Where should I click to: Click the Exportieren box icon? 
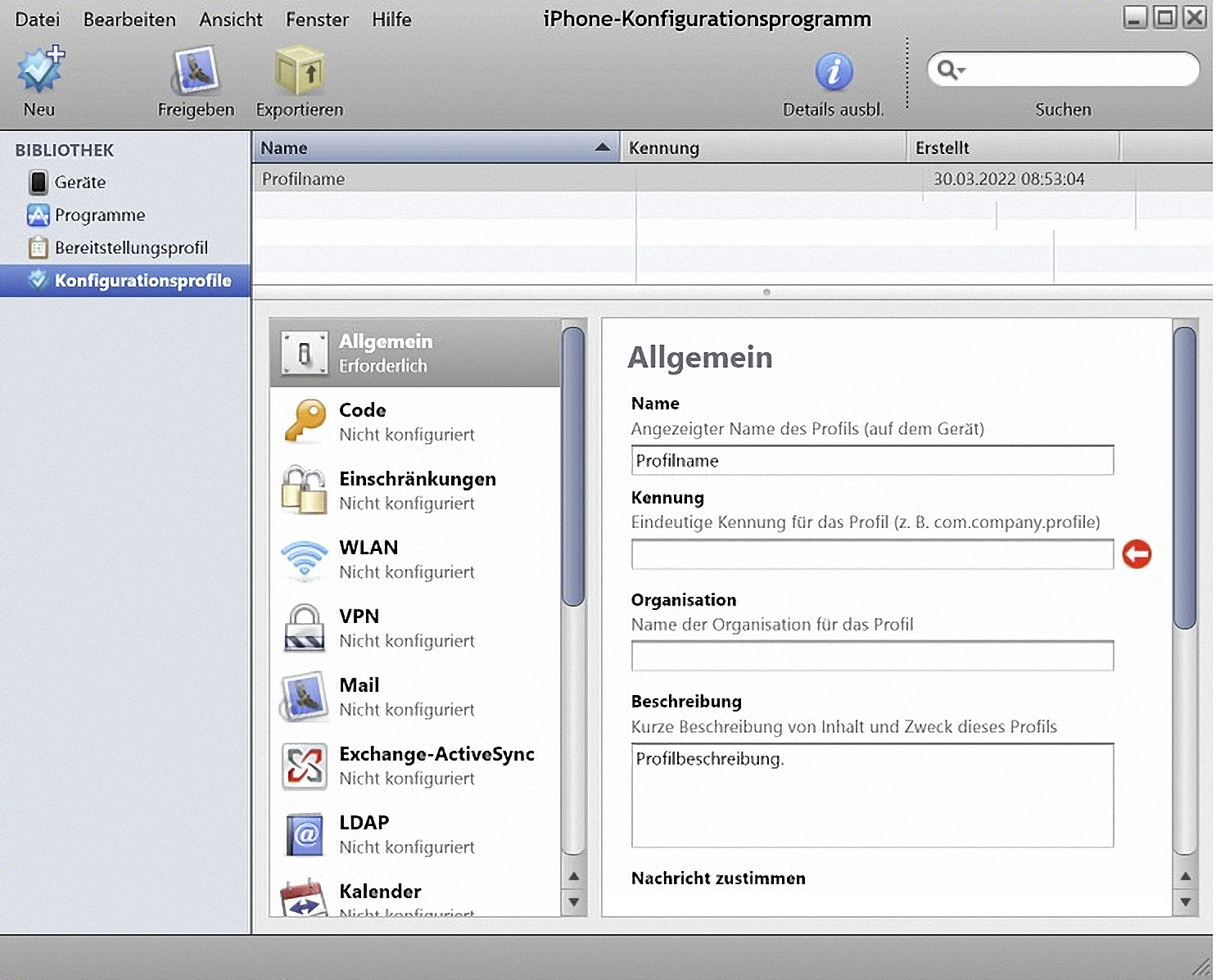click(300, 70)
